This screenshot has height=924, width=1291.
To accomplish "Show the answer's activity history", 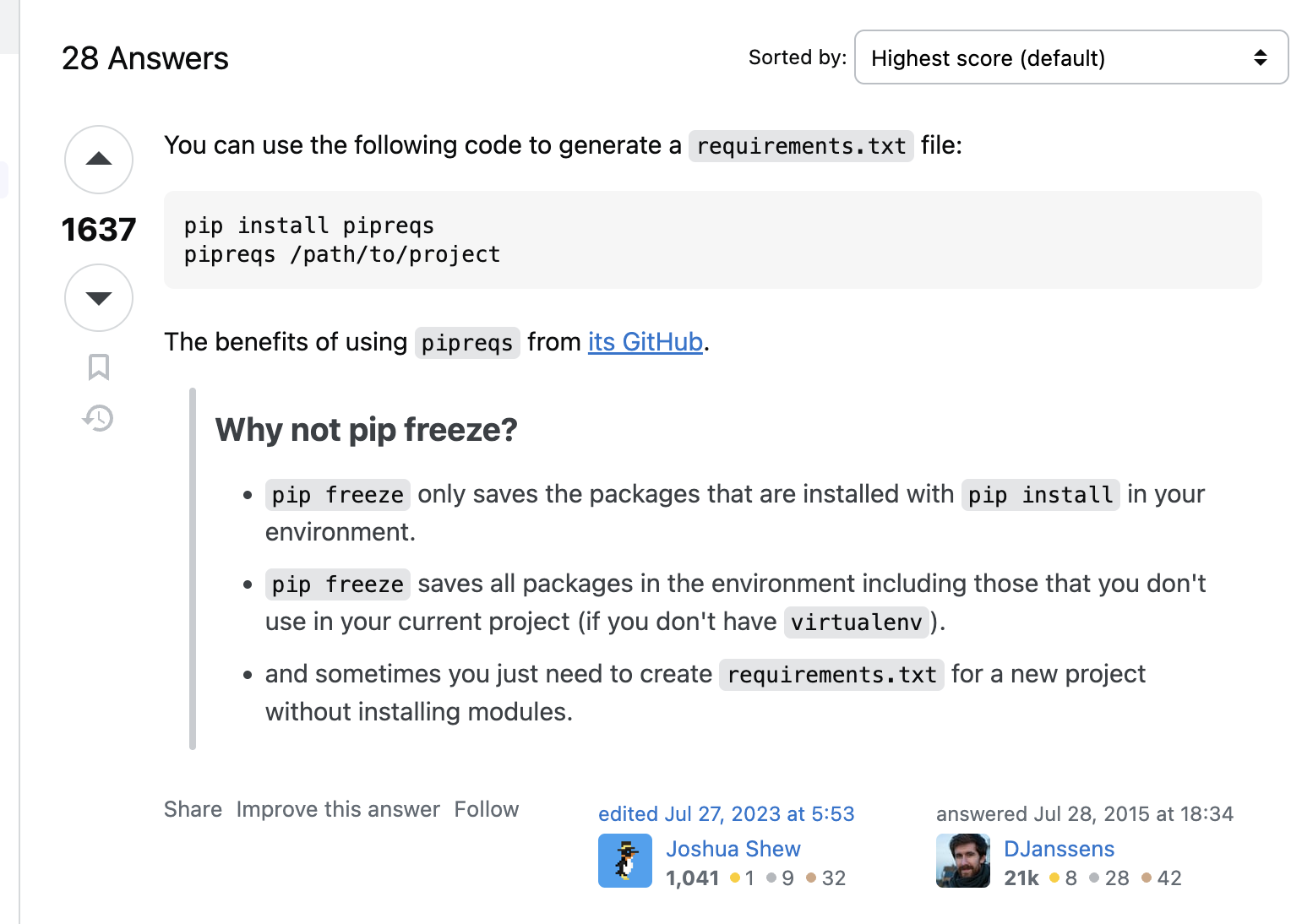I will point(98,418).
